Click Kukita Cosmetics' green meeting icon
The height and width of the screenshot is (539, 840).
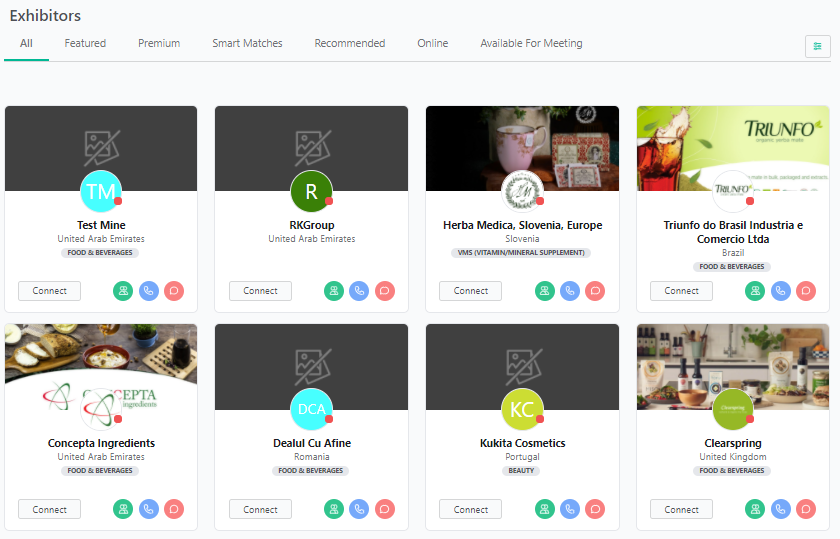click(545, 509)
